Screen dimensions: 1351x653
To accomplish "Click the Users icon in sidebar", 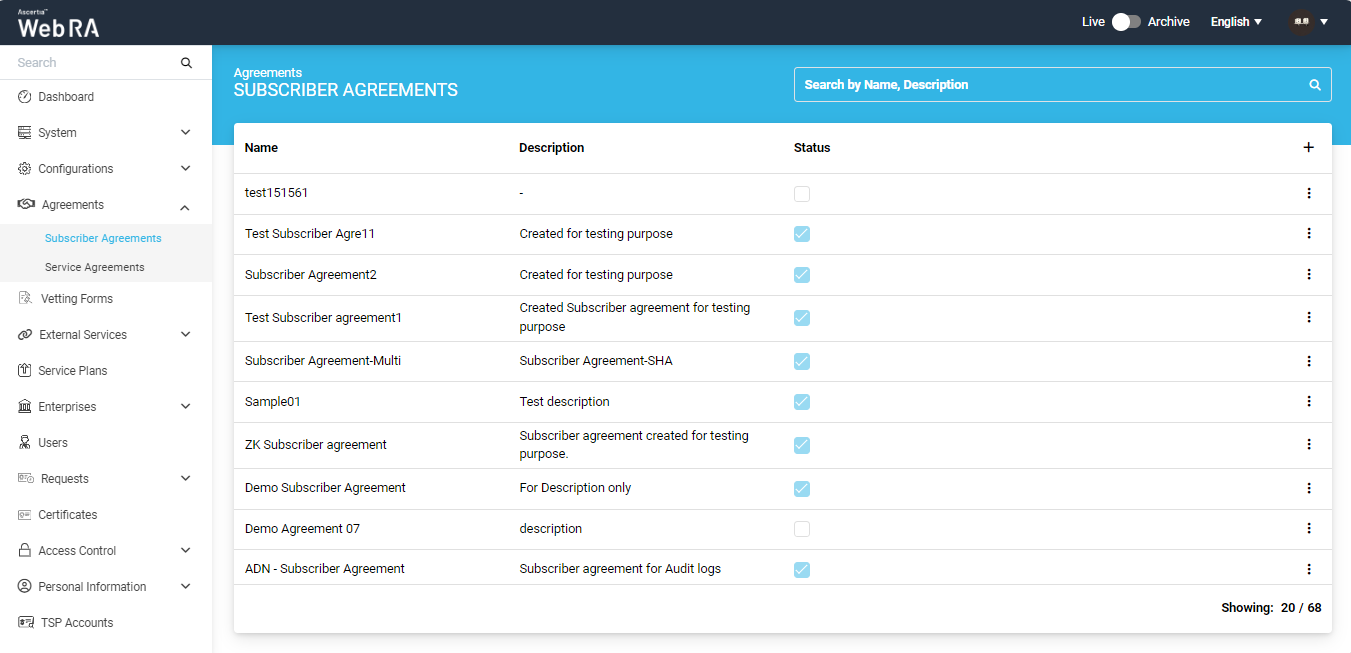I will 25,443.
